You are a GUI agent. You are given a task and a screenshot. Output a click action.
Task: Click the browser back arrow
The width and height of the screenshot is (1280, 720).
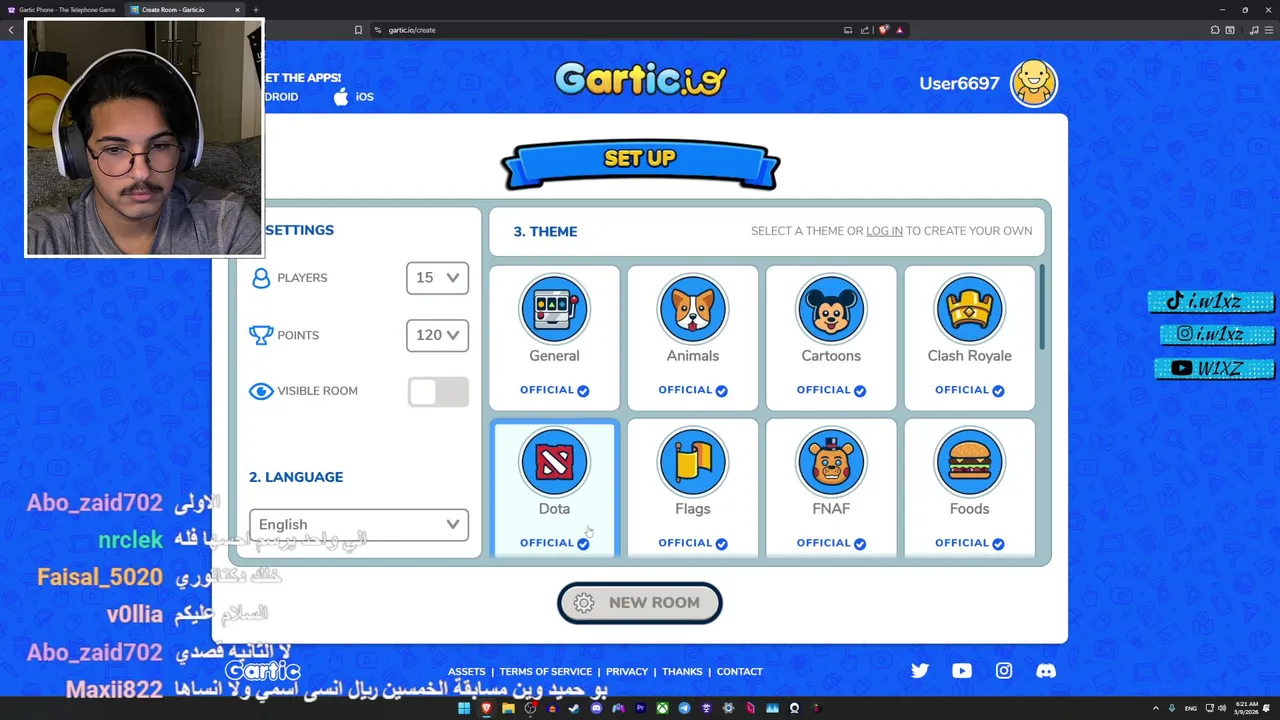click(11, 30)
